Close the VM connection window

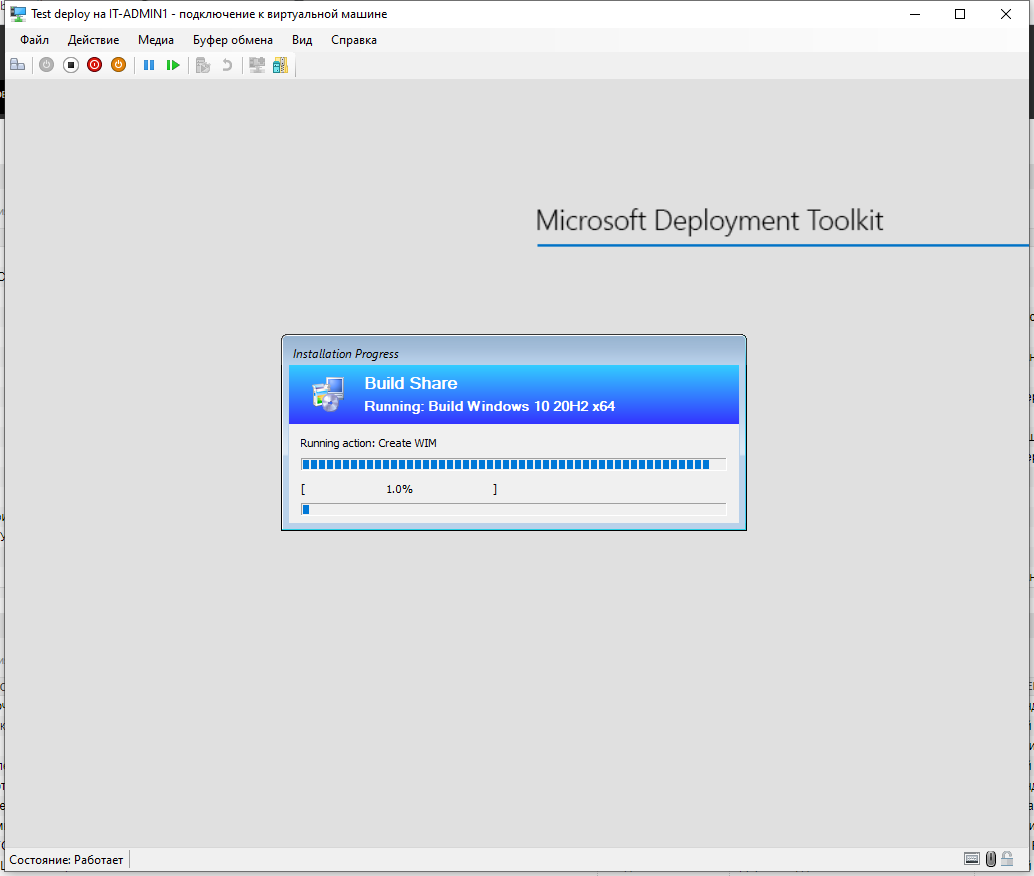pos(1006,14)
